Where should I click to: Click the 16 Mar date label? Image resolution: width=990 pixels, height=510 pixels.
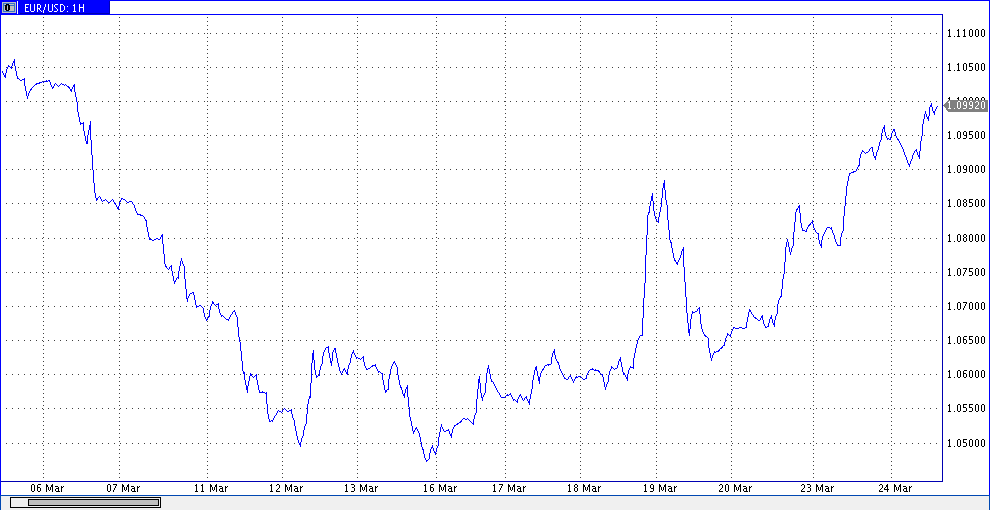tap(439, 489)
